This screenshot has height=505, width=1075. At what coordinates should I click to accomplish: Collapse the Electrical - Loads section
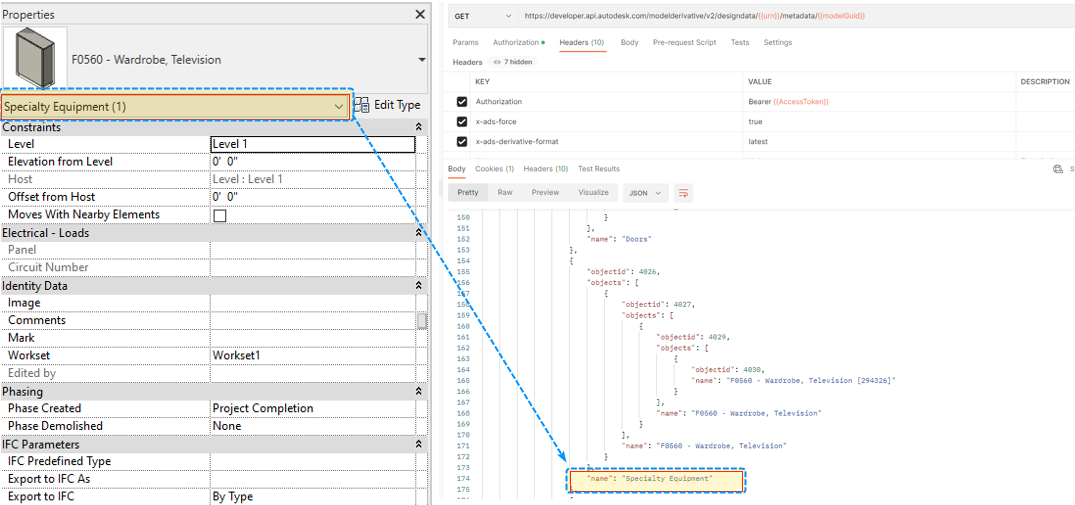click(x=419, y=233)
